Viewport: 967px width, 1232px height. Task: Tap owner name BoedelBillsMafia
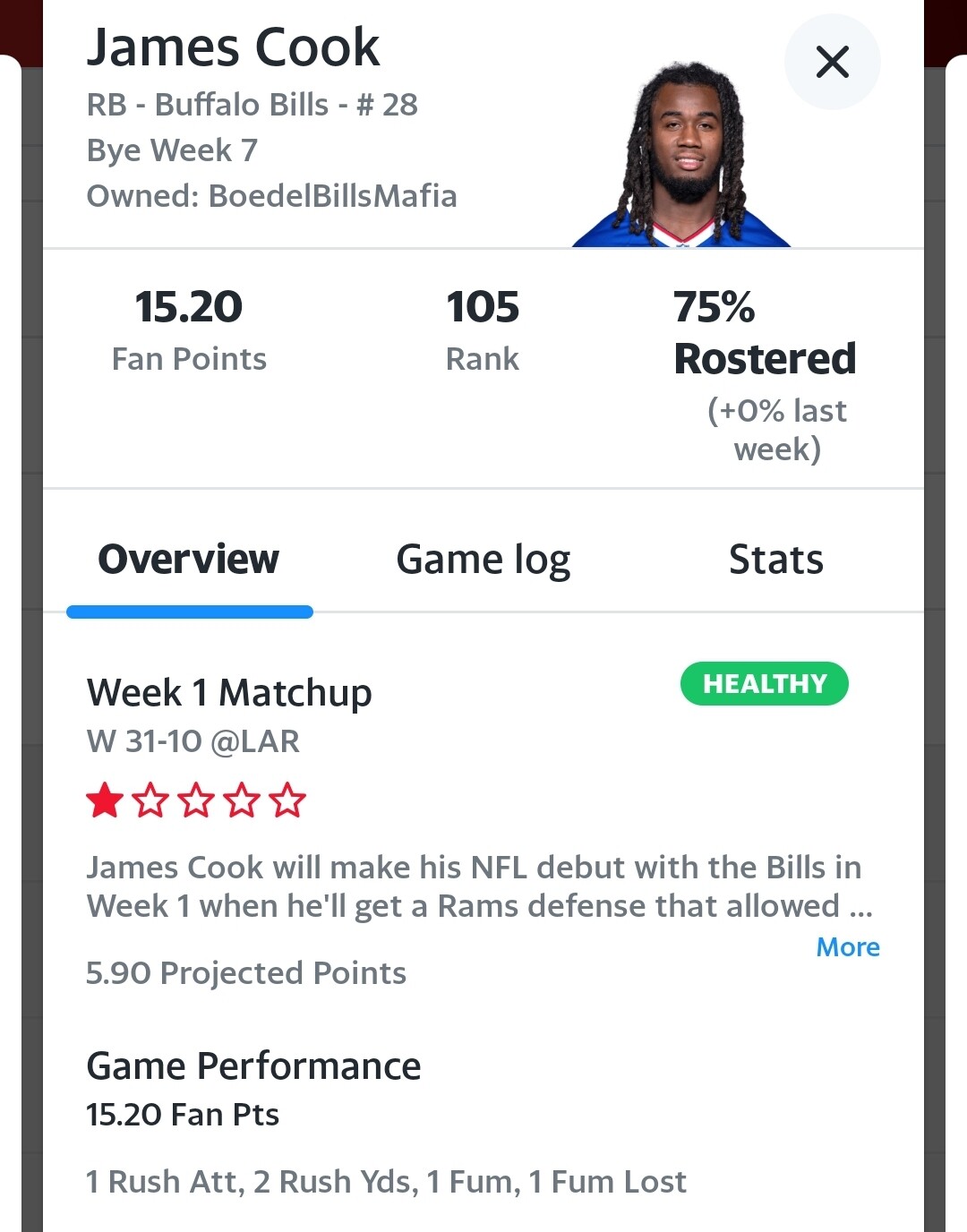point(332,195)
